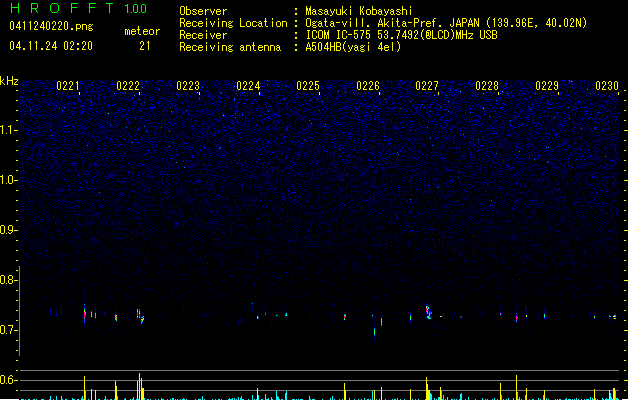Click the 0221 time marker
629x400 pixels.
[67, 86]
